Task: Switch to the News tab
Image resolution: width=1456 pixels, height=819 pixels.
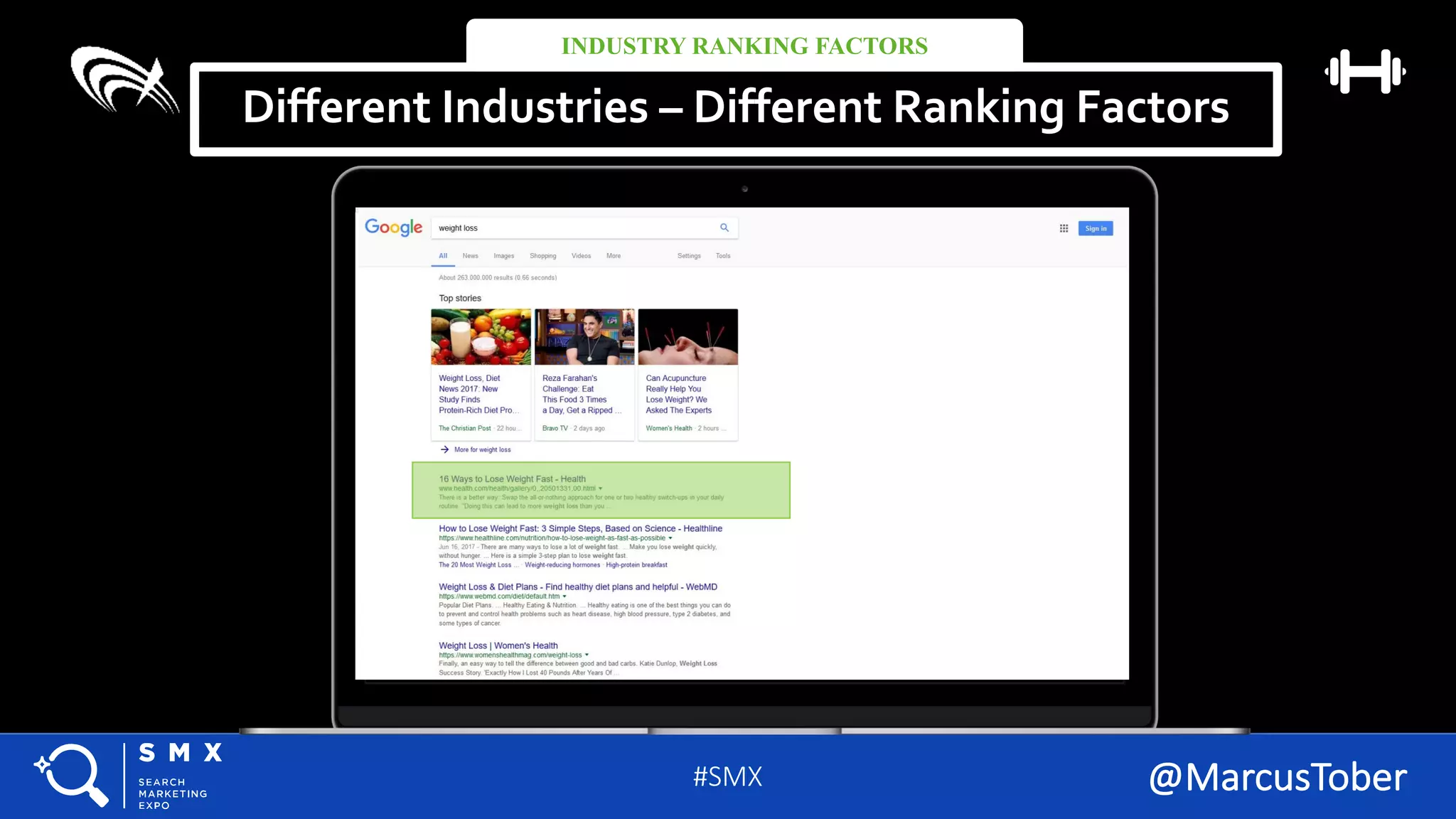Action: click(x=471, y=256)
